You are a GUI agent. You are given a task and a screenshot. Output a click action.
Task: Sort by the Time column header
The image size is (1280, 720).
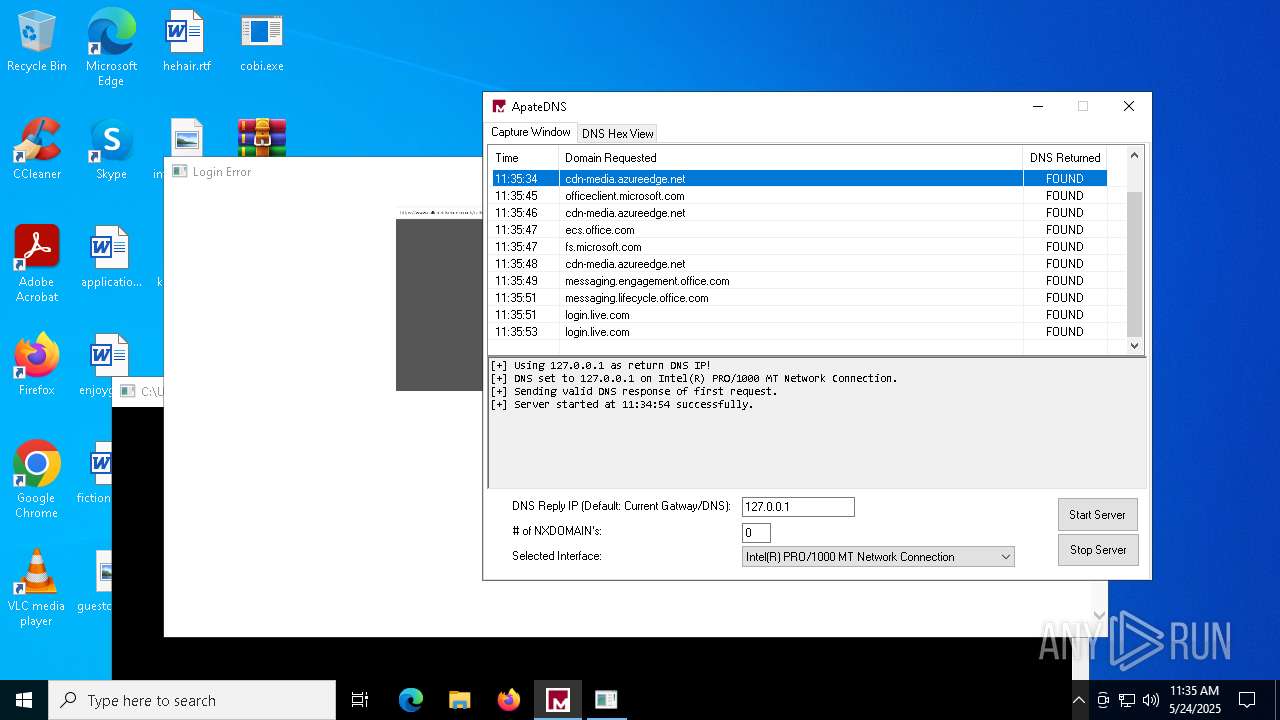(524, 157)
